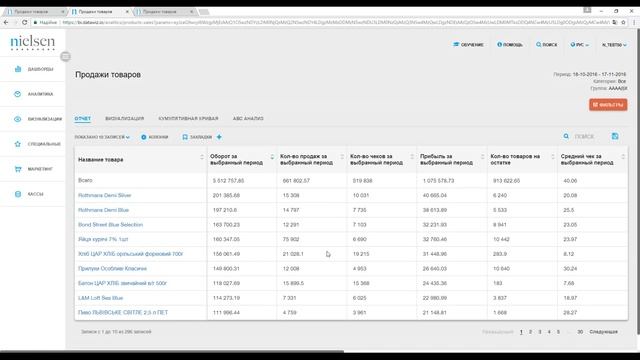Open Обучение training in top bar
The image size is (640, 360).
click(x=468, y=44)
